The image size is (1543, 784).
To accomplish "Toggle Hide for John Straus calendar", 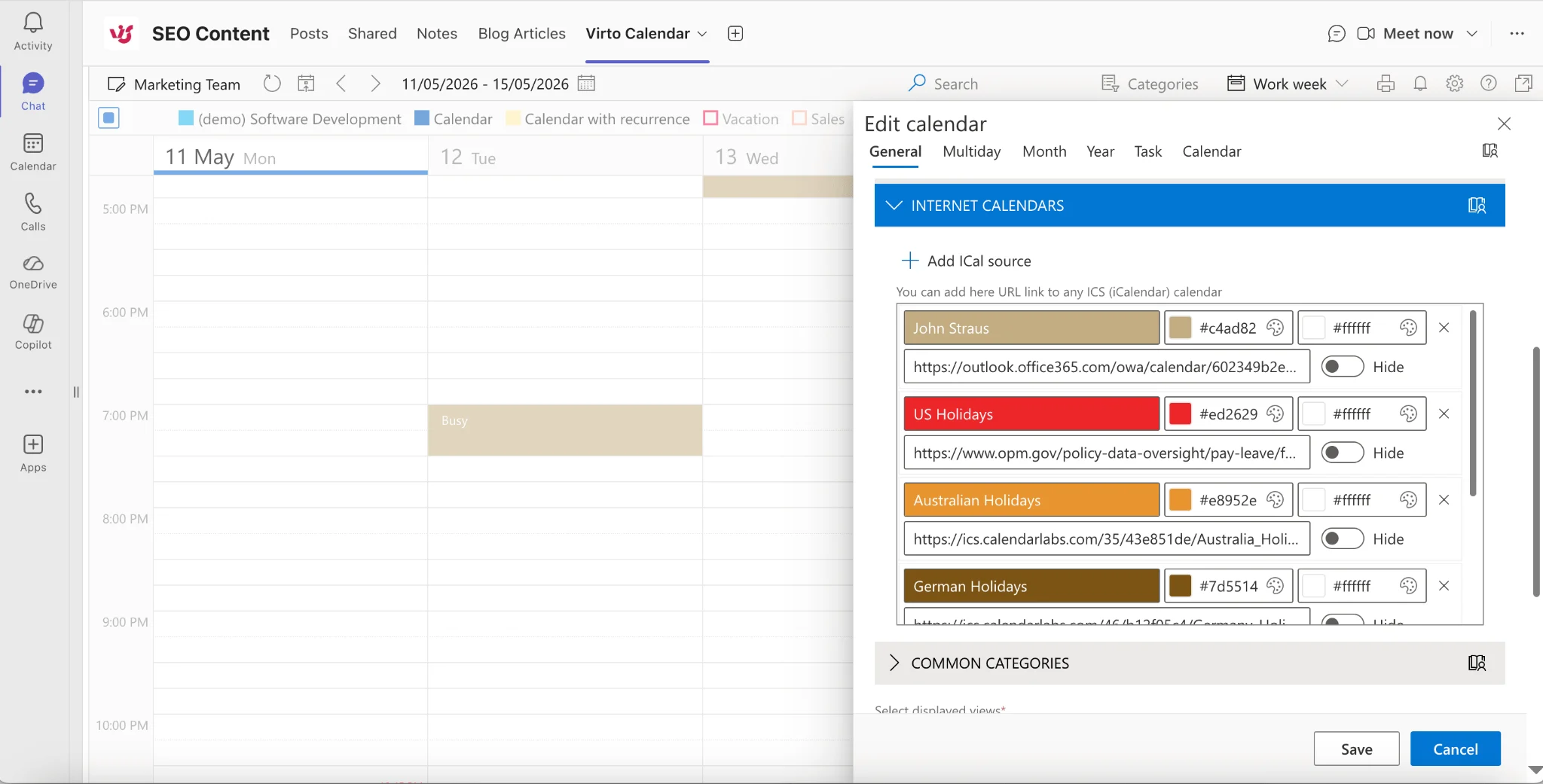I will pos(1343,367).
